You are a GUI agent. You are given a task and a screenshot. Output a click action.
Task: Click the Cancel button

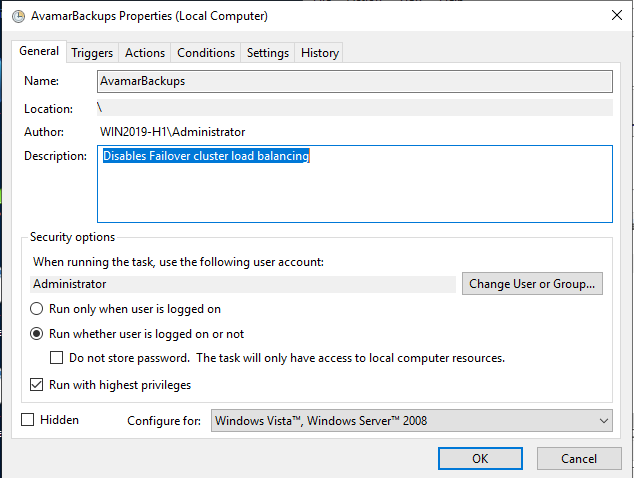tap(579, 459)
